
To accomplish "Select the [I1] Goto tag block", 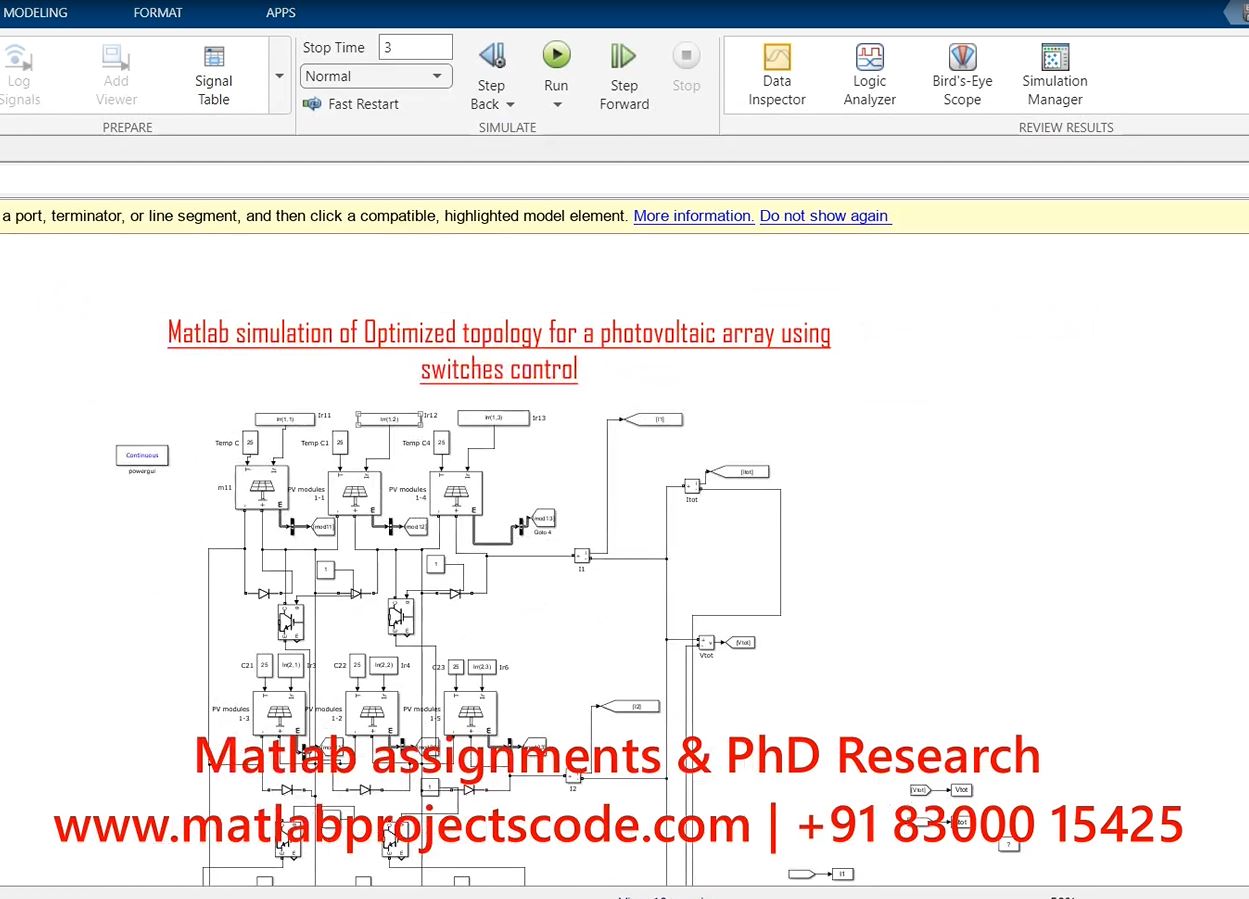I will (x=653, y=419).
